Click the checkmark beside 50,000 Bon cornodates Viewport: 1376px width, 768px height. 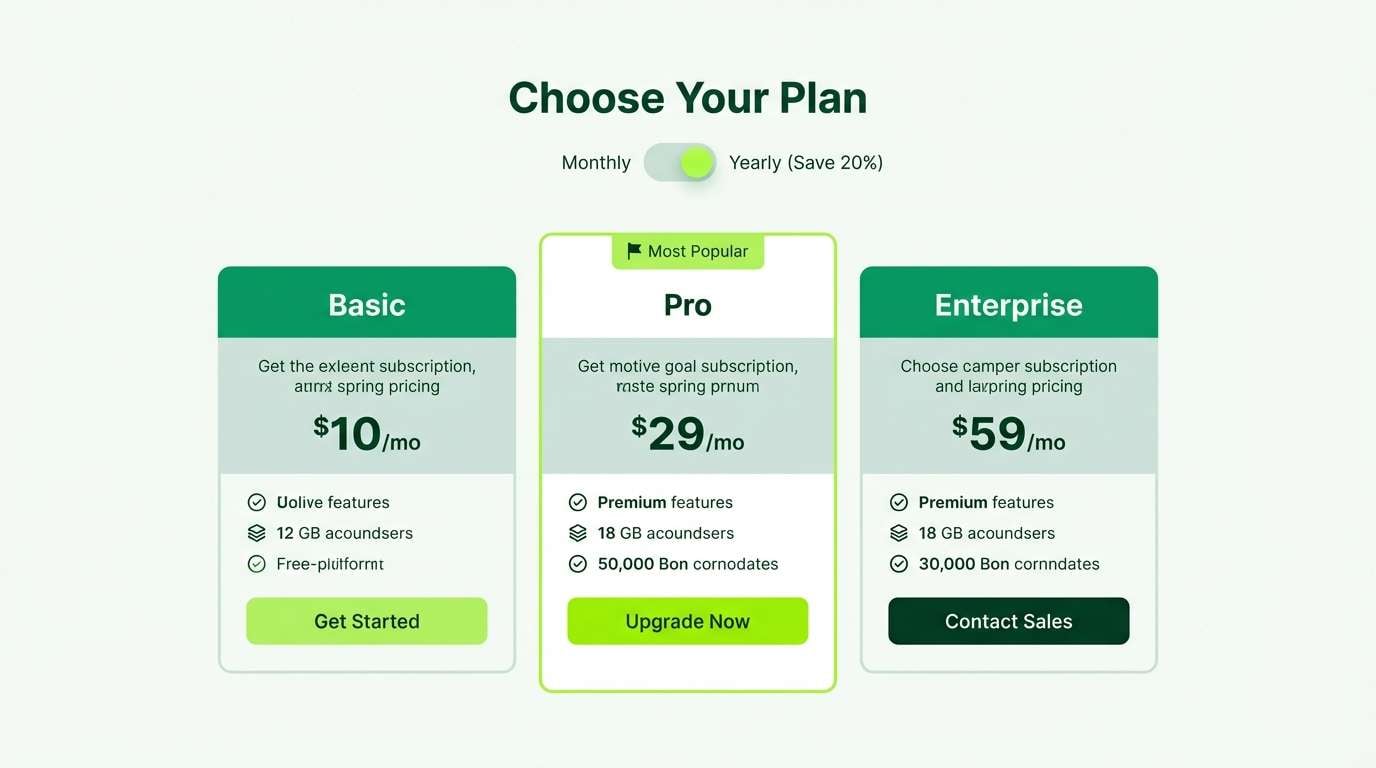pyautogui.click(x=578, y=564)
